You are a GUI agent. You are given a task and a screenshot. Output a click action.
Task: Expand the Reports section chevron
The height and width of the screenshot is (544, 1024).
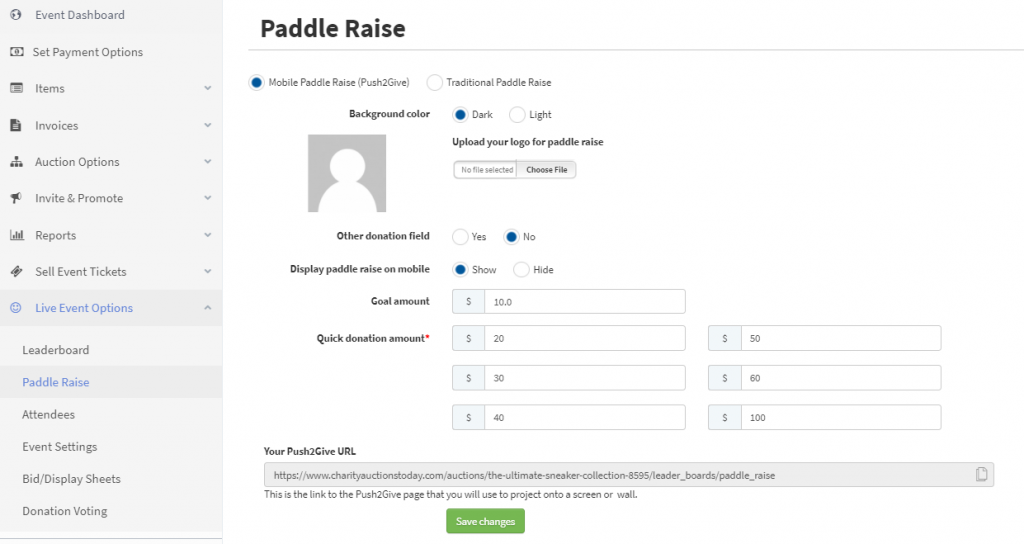(x=208, y=234)
